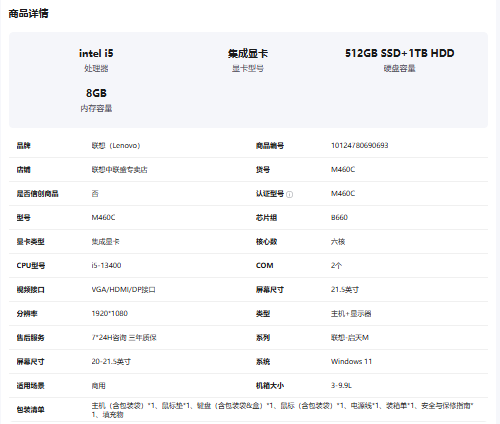This screenshot has width=500, height=424.
Task: Click the 芯片组 value B660
Action: pos(339,218)
